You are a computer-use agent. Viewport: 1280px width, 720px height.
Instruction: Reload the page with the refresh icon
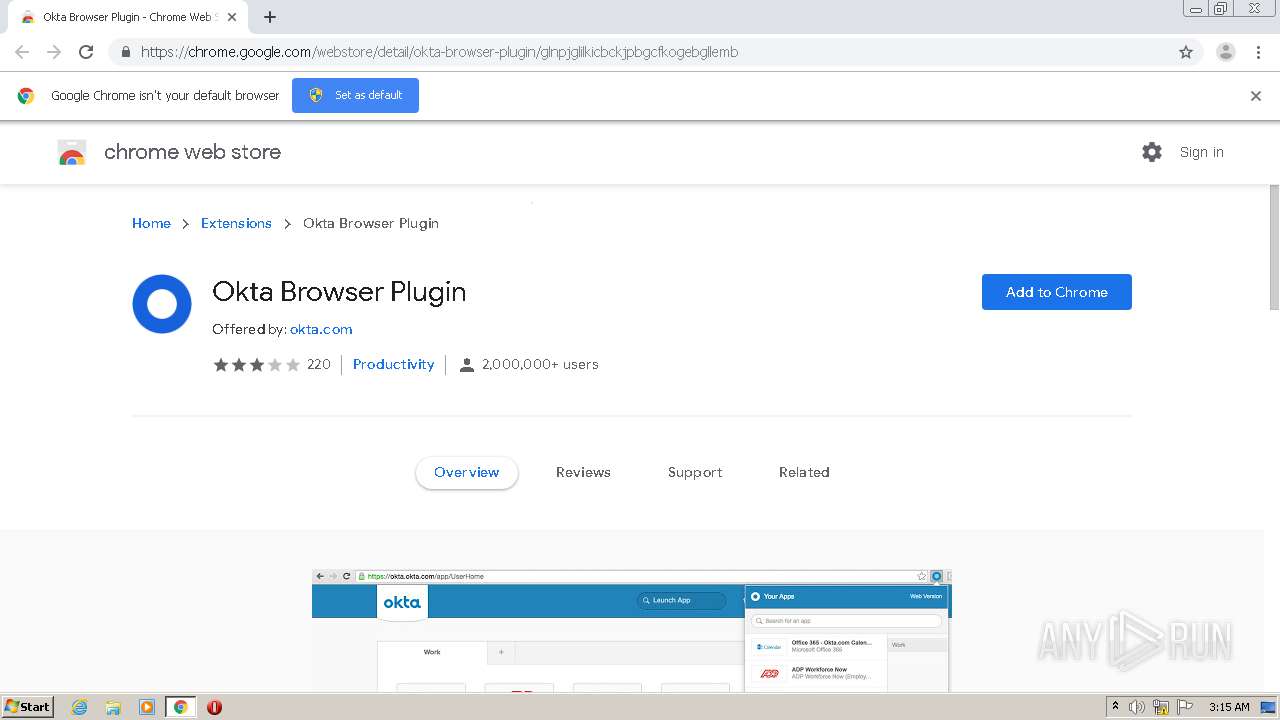(86, 52)
